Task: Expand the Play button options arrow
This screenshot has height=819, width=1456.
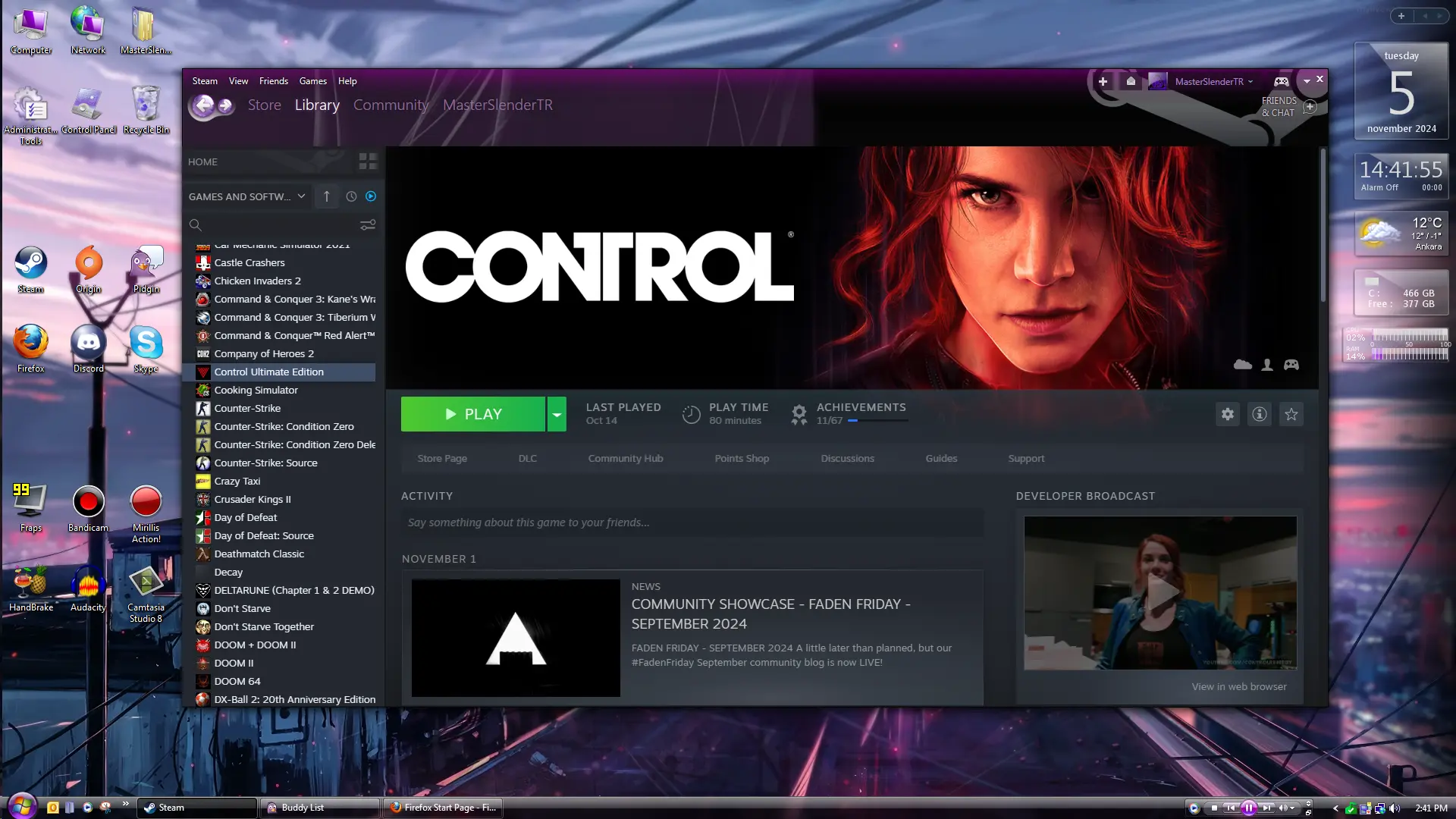Action: coord(557,414)
